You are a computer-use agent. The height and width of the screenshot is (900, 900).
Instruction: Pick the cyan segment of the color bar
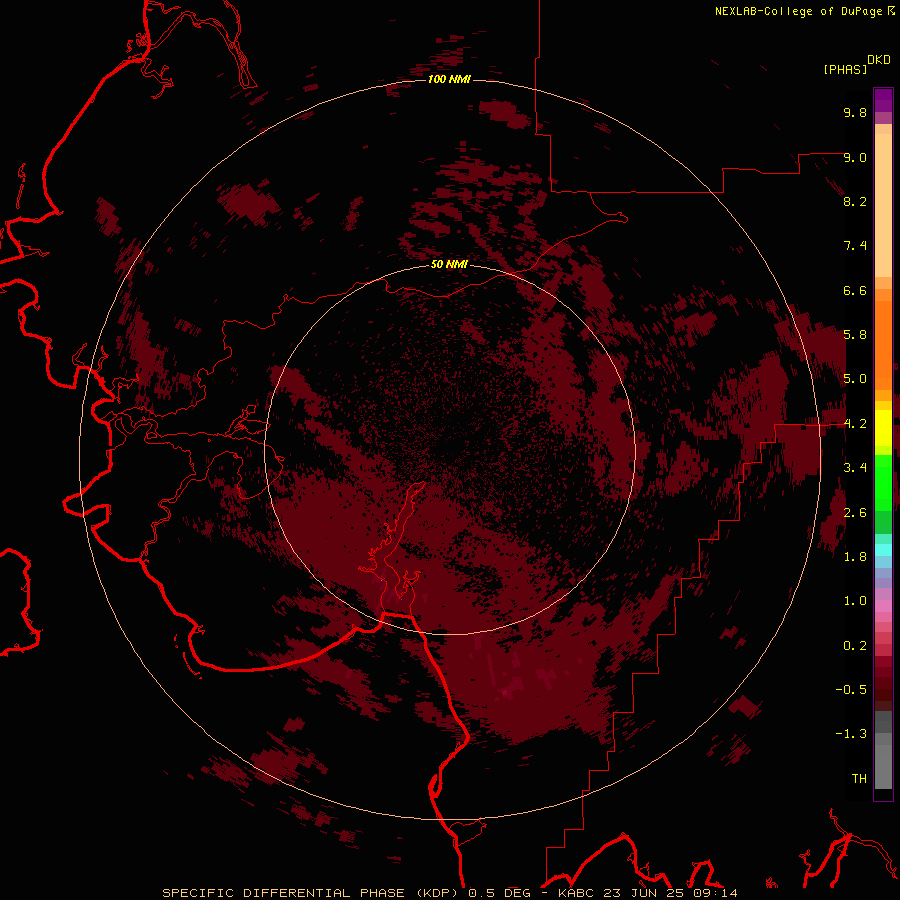click(883, 550)
